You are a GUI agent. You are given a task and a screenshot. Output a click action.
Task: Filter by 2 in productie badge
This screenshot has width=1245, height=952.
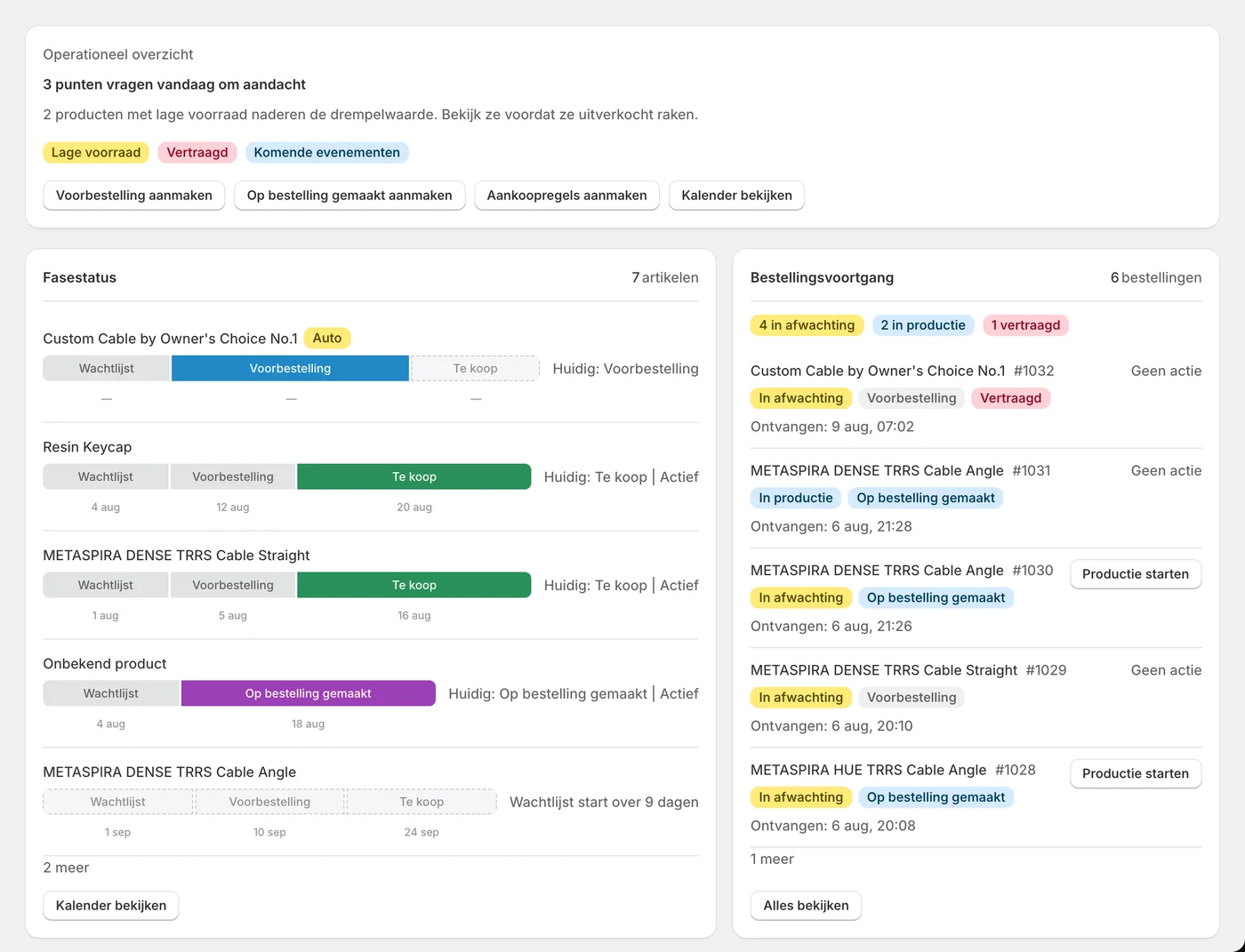[923, 325]
